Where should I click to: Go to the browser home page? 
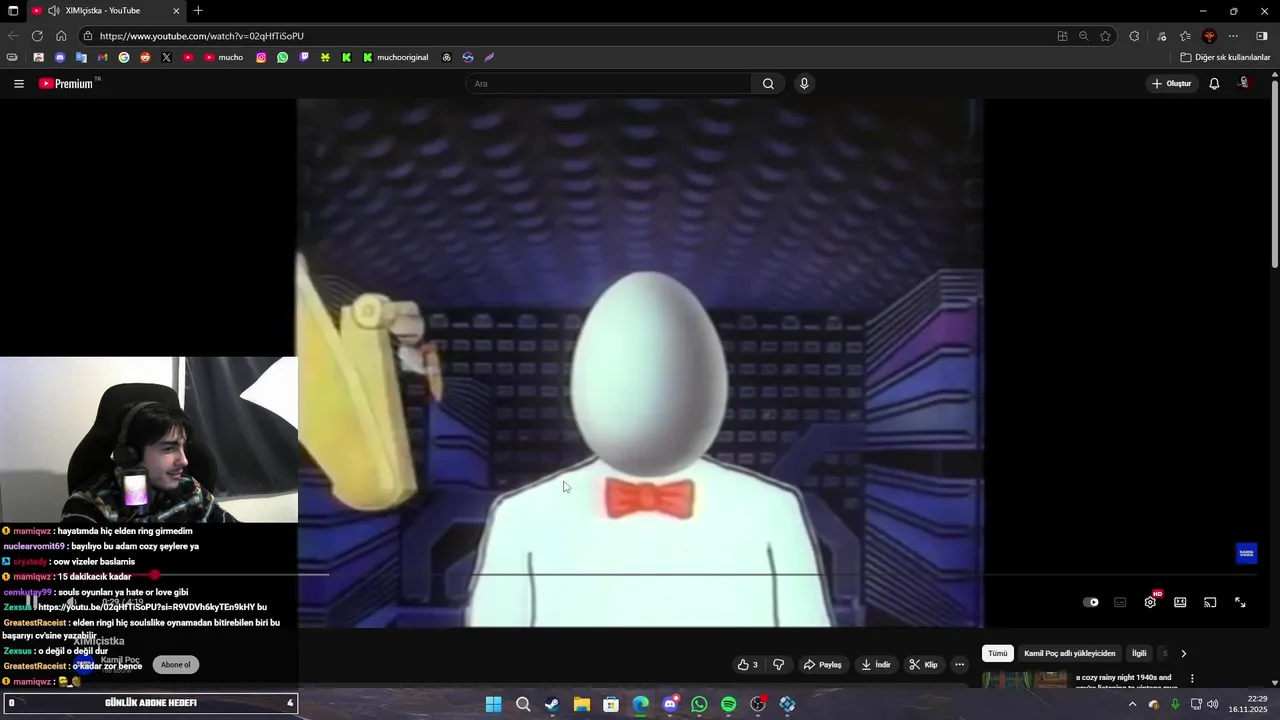click(x=61, y=36)
